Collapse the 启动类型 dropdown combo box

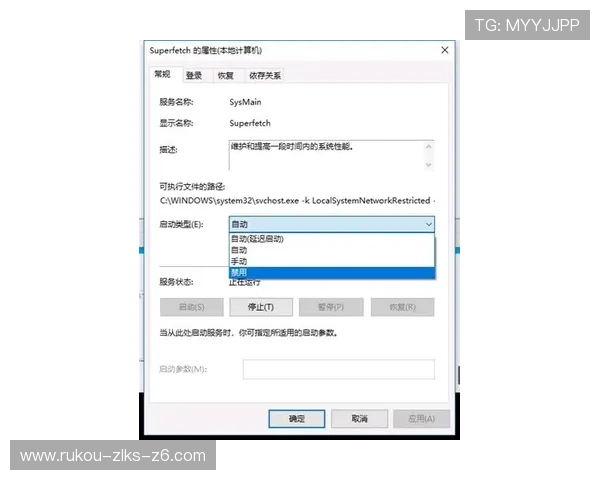332,224
